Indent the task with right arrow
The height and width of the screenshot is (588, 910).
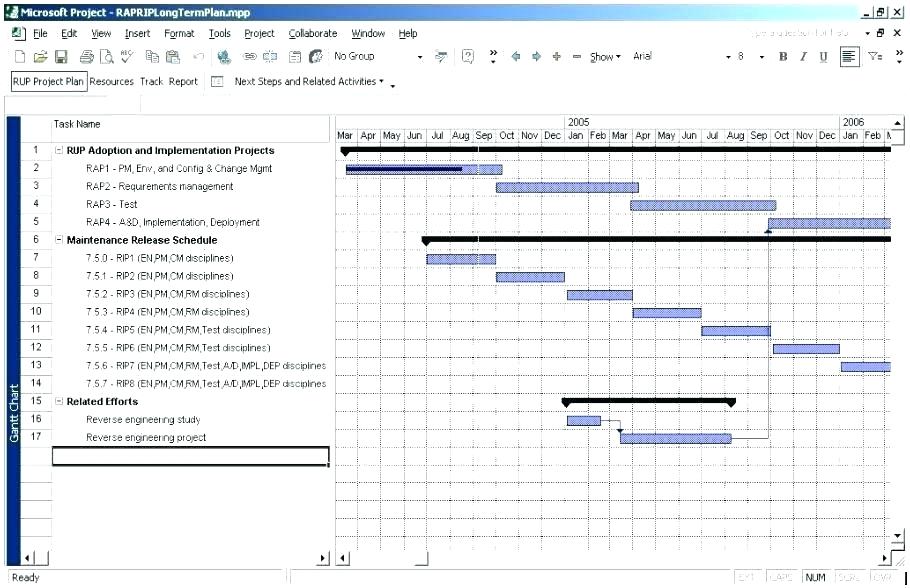[x=536, y=56]
